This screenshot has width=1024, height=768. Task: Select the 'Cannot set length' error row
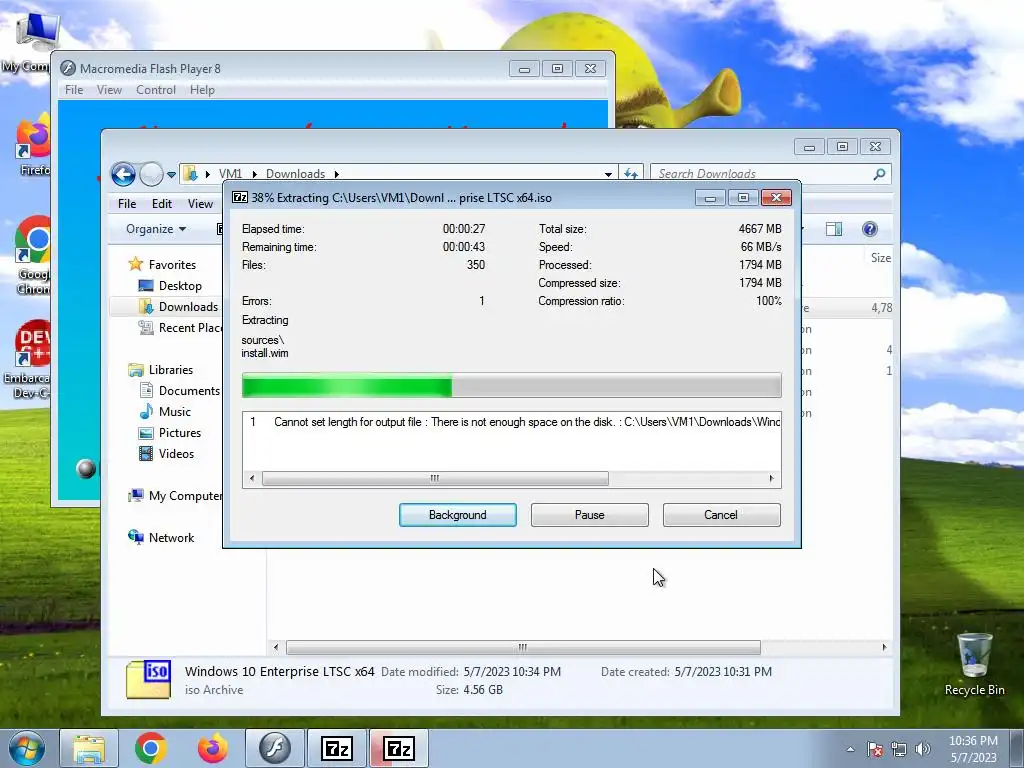pyautogui.click(x=511, y=422)
